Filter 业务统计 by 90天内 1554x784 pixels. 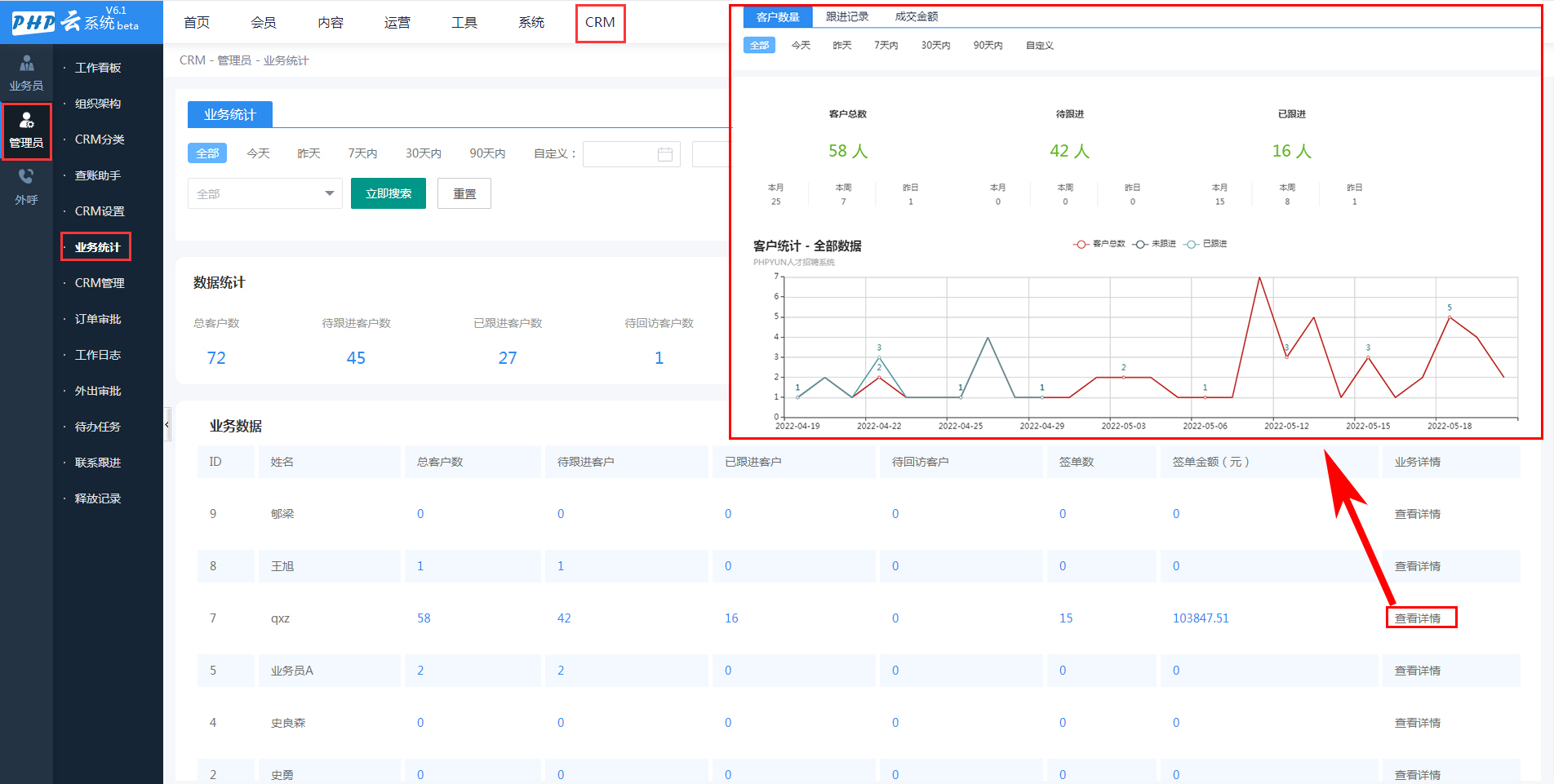(x=487, y=153)
